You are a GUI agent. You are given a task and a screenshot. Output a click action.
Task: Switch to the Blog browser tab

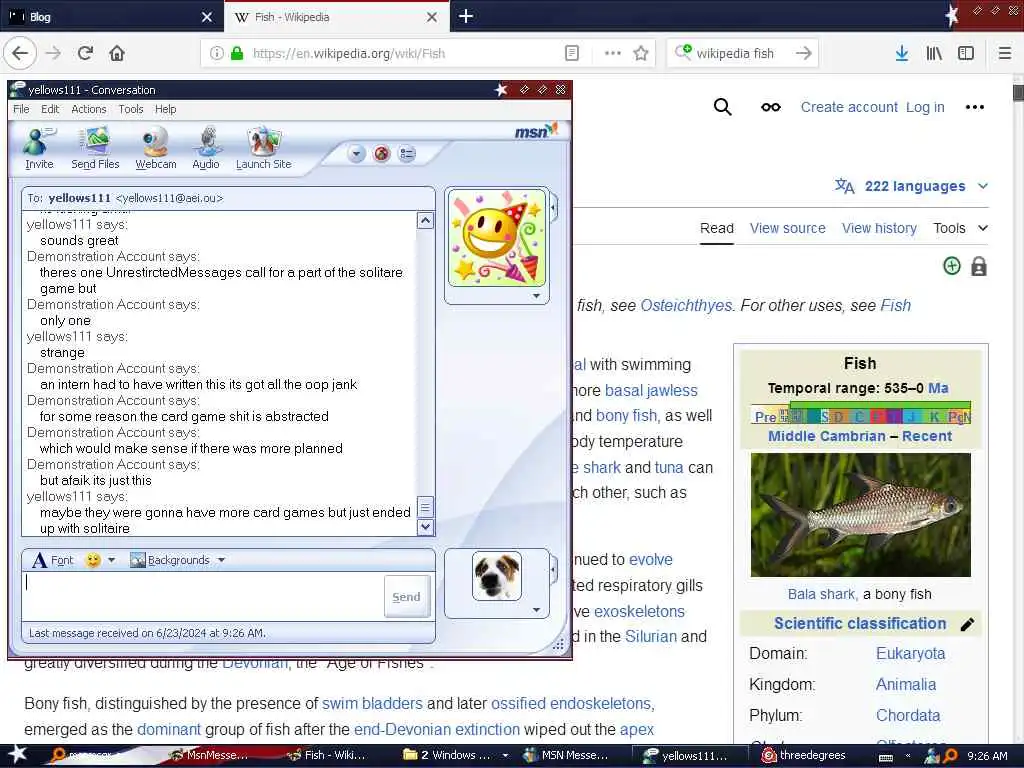click(x=111, y=17)
